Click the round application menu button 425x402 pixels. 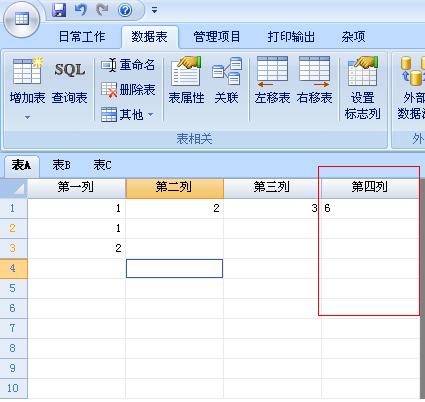coord(22,19)
